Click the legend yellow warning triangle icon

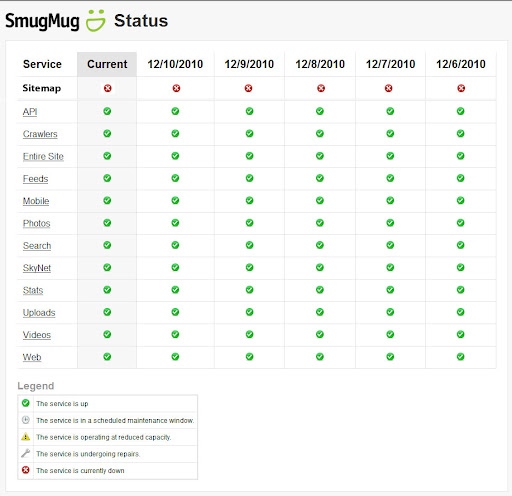26,437
